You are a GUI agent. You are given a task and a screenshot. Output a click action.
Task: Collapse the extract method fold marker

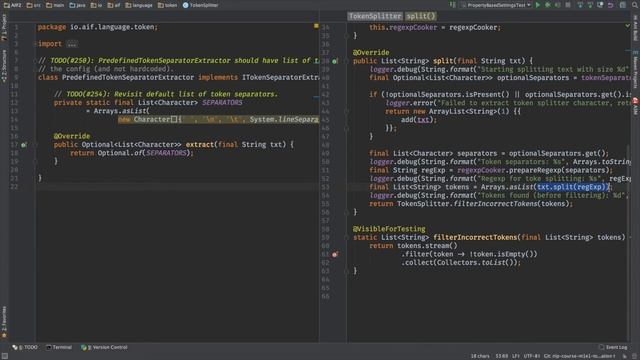[35, 144]
